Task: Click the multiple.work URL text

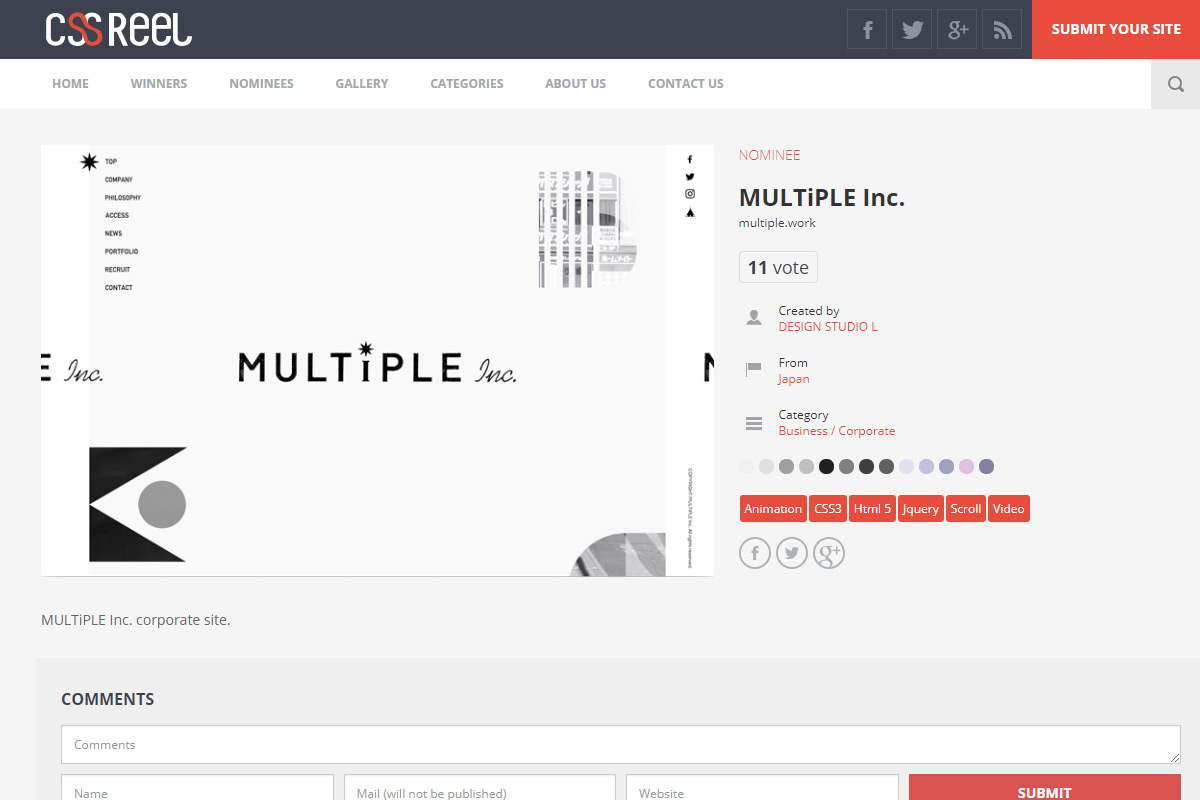Action: click(x=777, y=223)
